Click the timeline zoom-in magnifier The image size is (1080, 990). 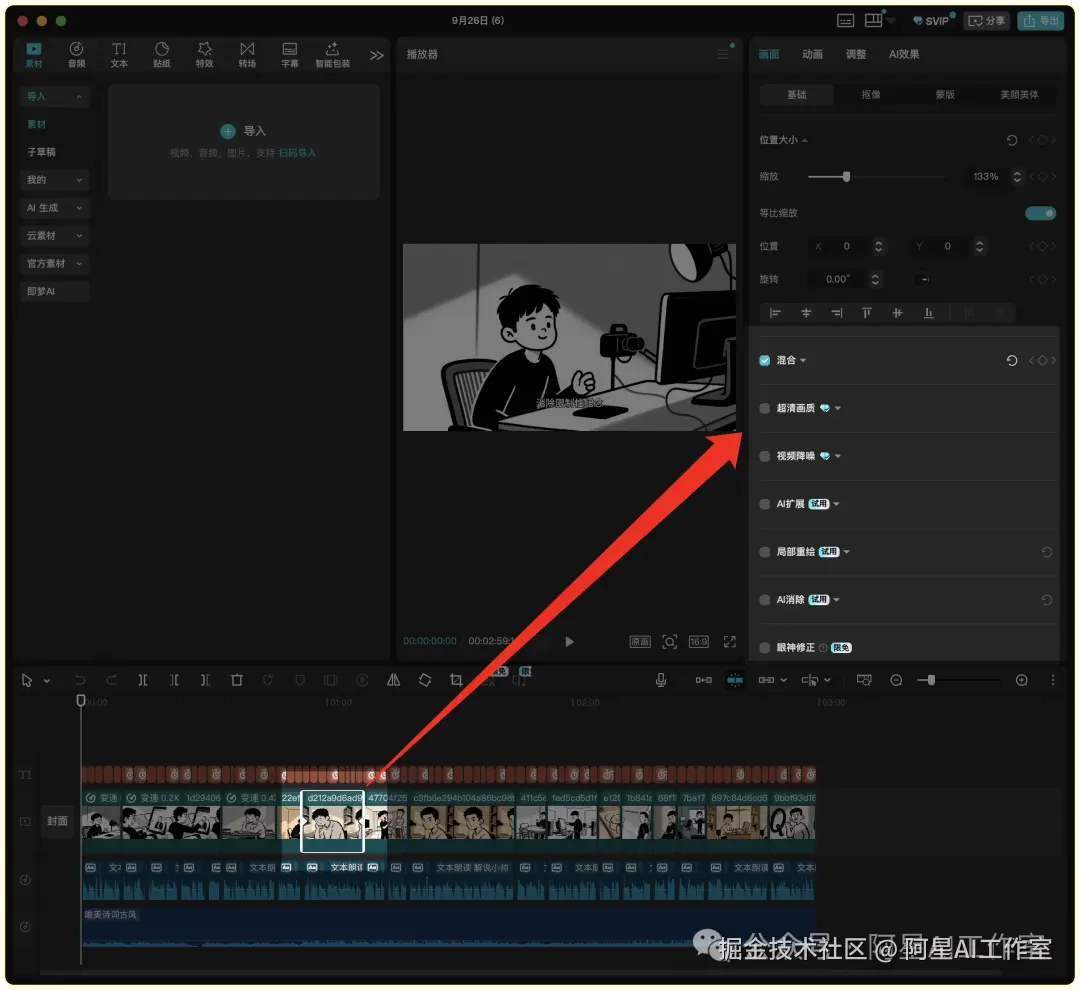[x=1021, y=680]
